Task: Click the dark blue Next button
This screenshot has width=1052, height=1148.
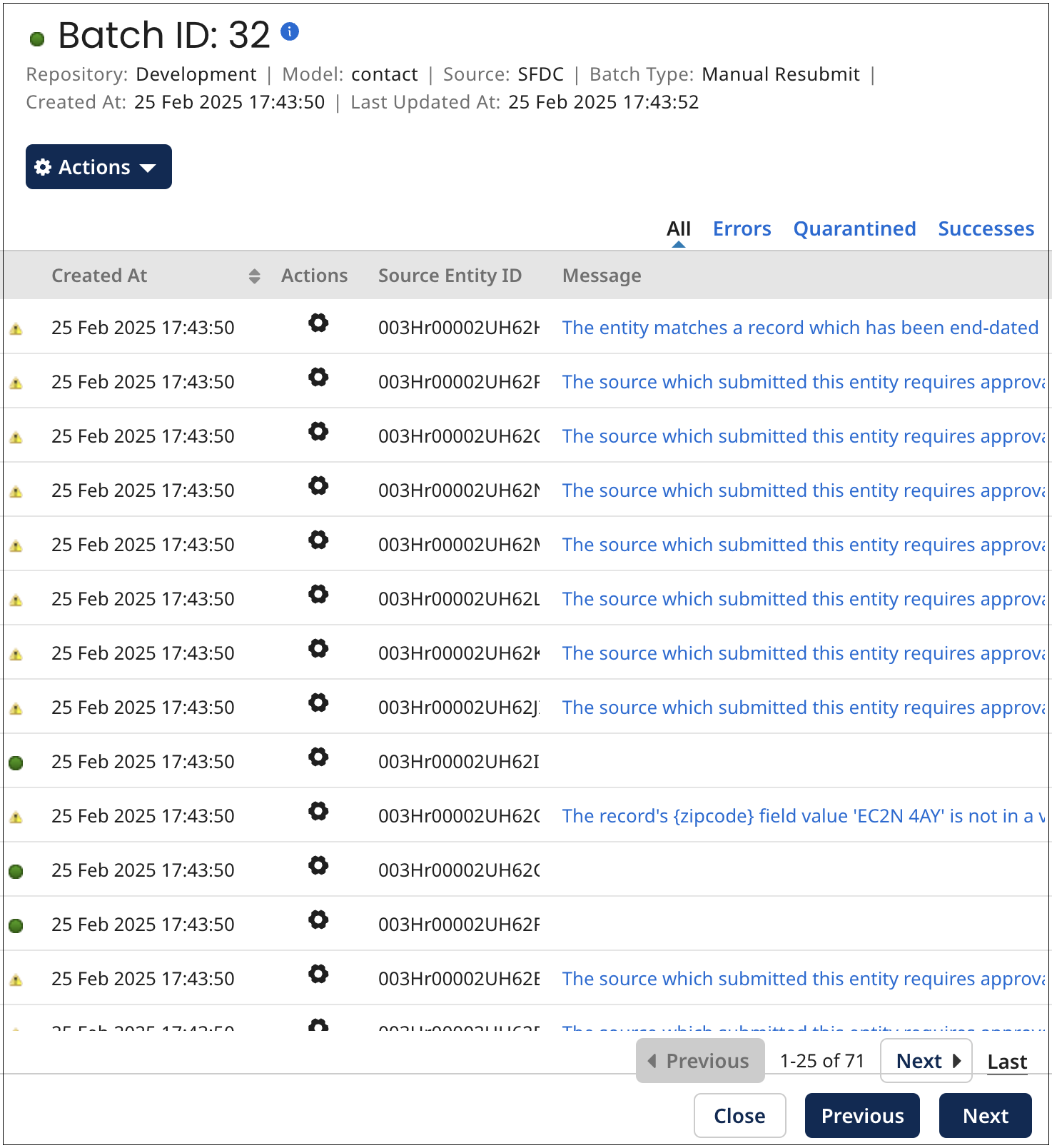Action: tap(986, 1116)
